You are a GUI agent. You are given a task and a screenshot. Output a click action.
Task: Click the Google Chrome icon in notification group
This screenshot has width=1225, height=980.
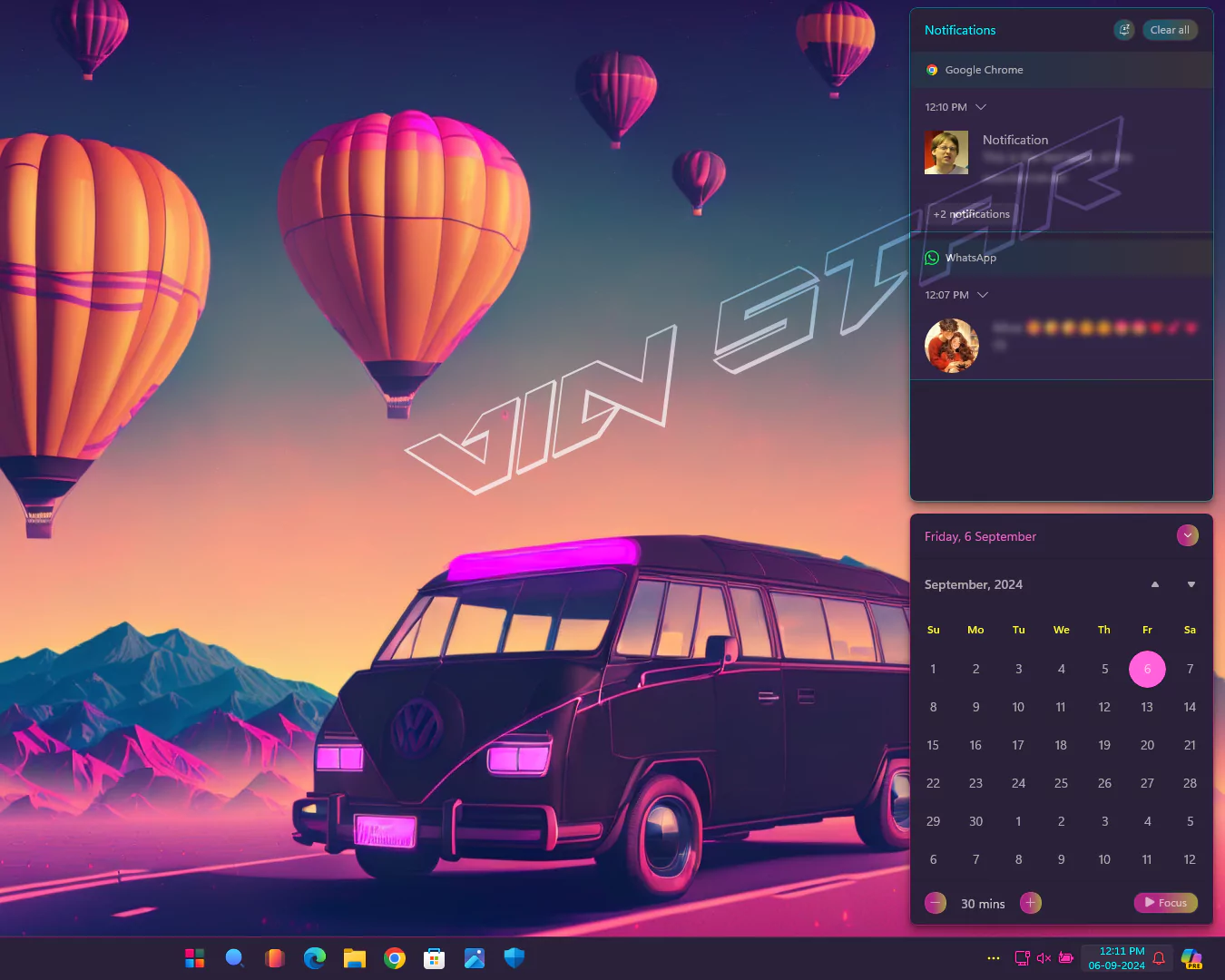point(932,70)
